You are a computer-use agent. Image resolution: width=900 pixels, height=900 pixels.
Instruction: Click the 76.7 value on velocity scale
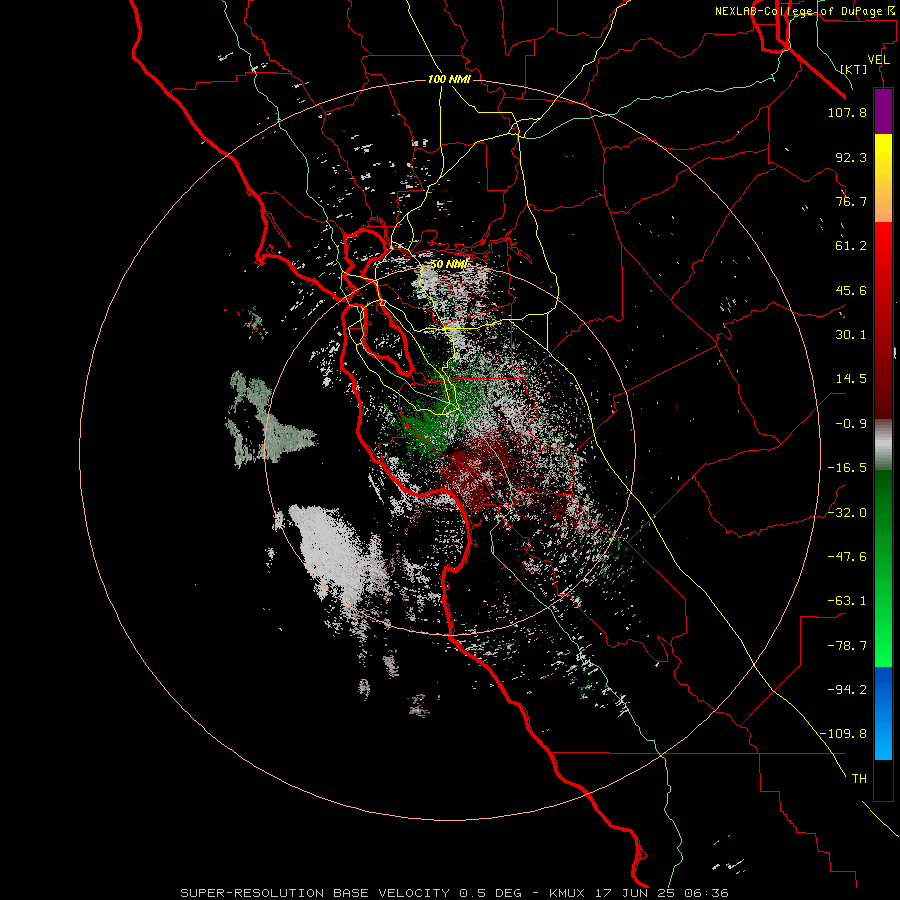pos(851,201)
